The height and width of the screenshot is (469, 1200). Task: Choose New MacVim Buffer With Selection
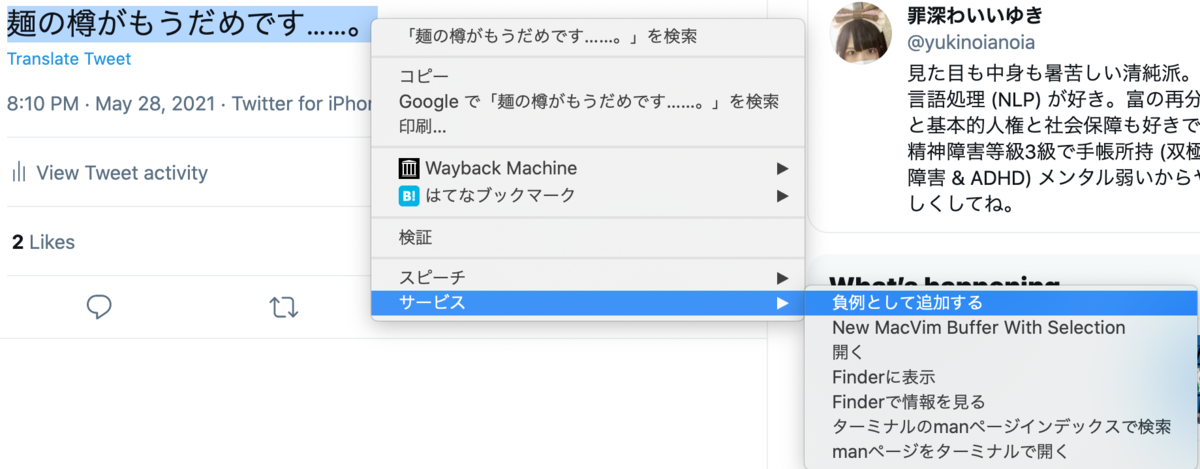click(x=1002, y=327)
